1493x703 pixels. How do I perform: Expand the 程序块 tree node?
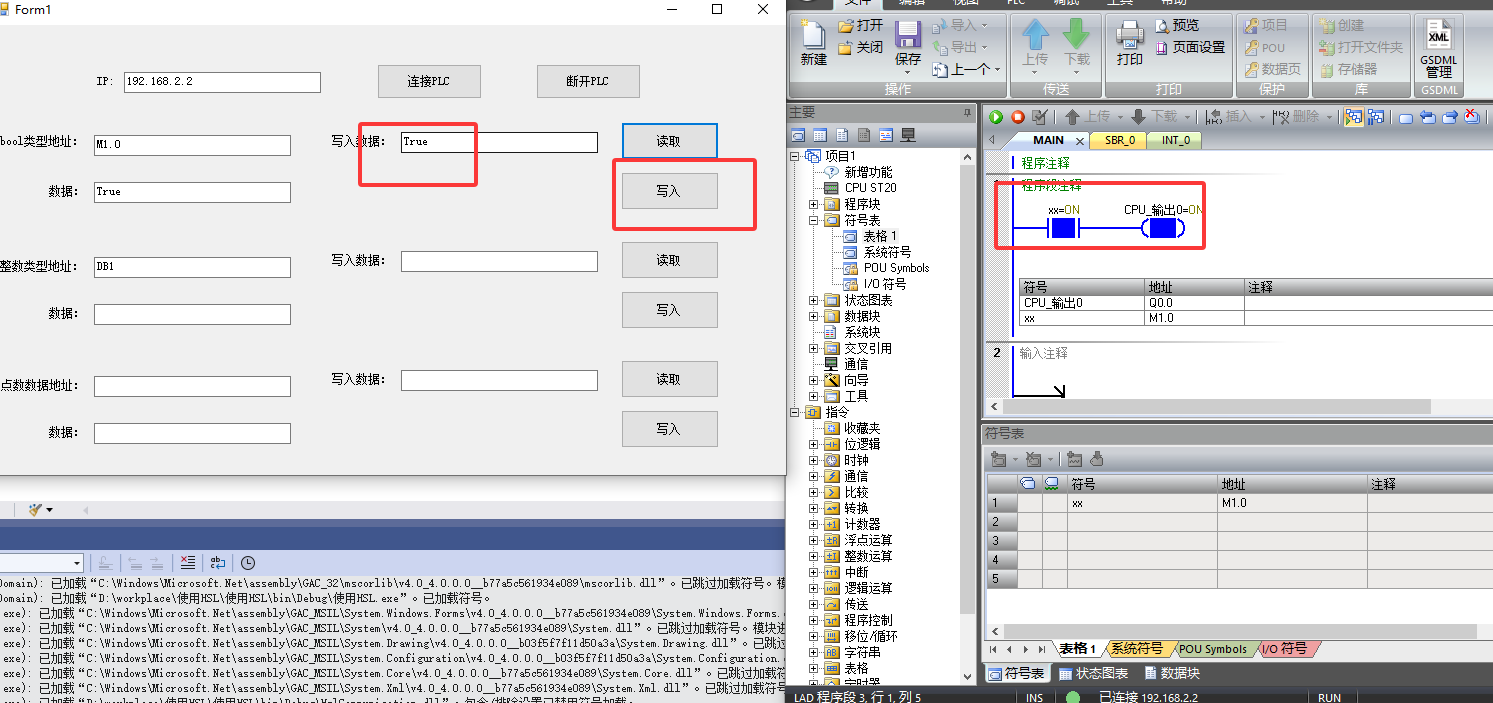pyautogui.click(x=813, y=203)
